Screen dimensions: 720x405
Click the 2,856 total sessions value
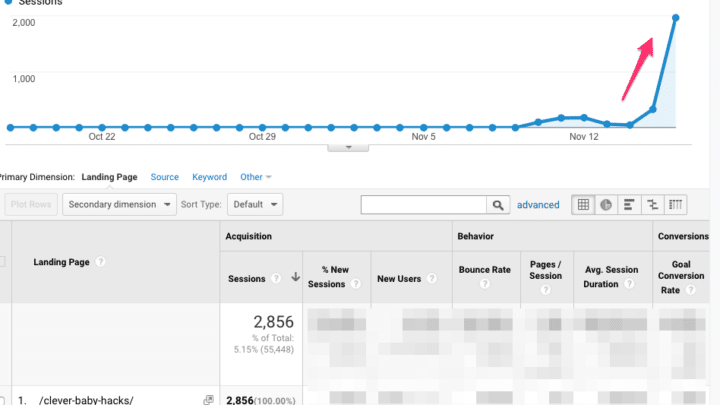pyautogui.click(x=273, y=322)
